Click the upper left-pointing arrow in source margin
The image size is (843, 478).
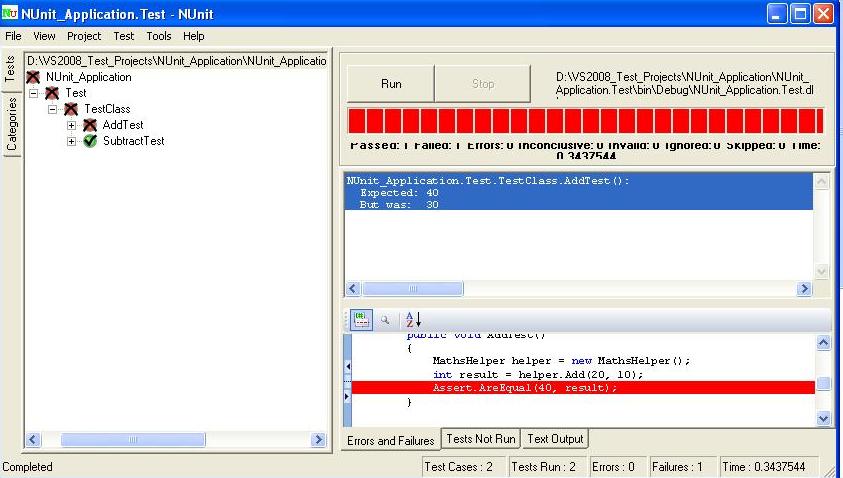pos(348,367)
